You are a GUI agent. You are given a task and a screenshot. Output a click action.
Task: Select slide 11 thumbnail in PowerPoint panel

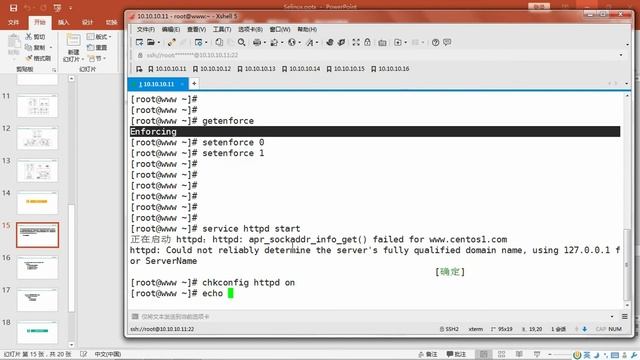(37, 106)
